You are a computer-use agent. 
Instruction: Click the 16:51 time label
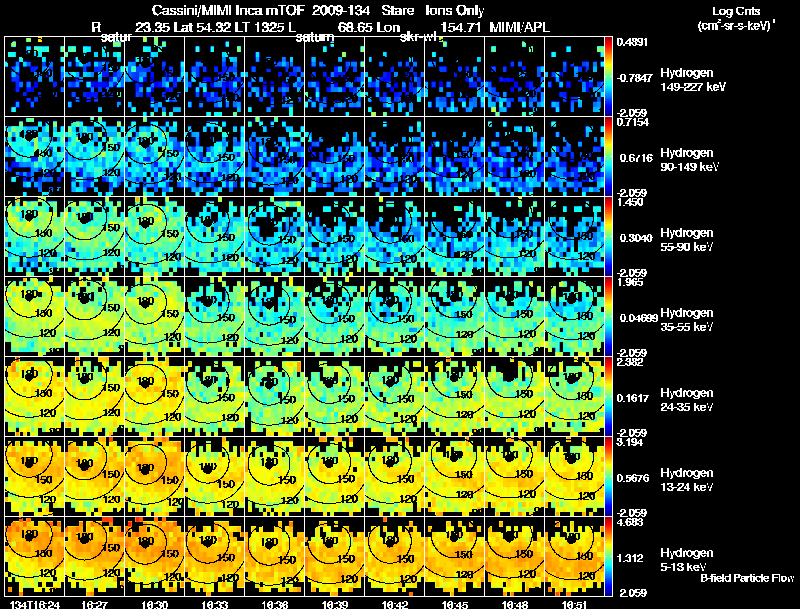(x=574, y=605)
